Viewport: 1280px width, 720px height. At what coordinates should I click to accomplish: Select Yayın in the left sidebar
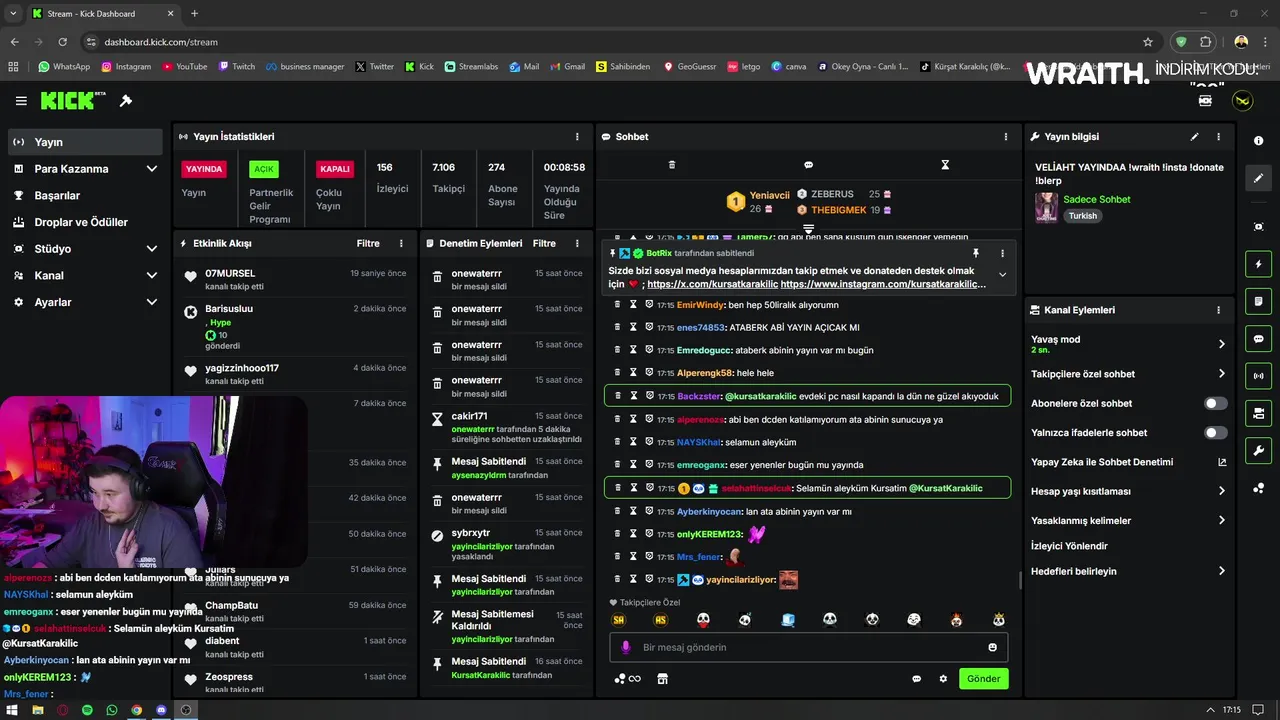pyautogui.click(x=85, y=142)
